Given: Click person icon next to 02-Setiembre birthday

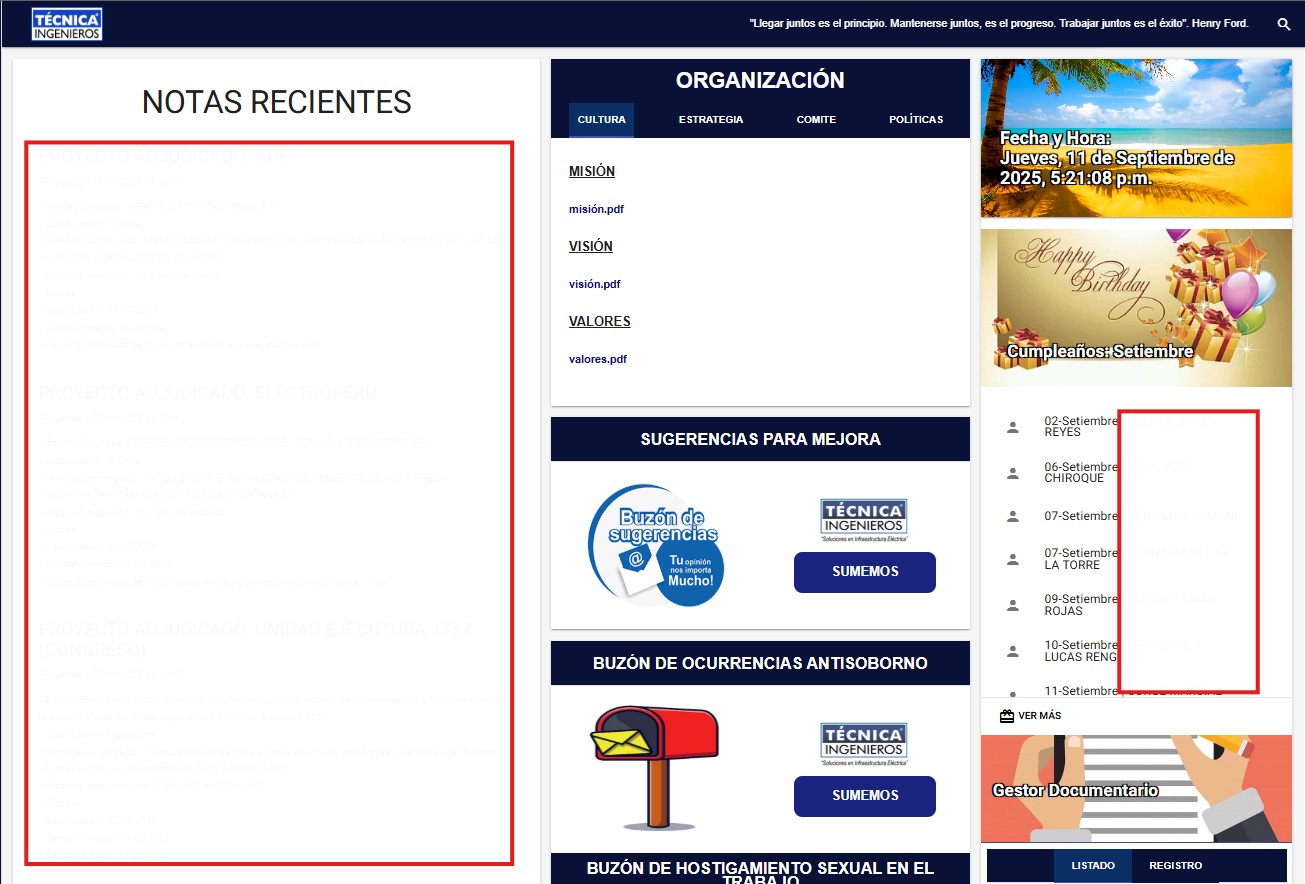Looking at the screenshot, I should point(1012,428).
